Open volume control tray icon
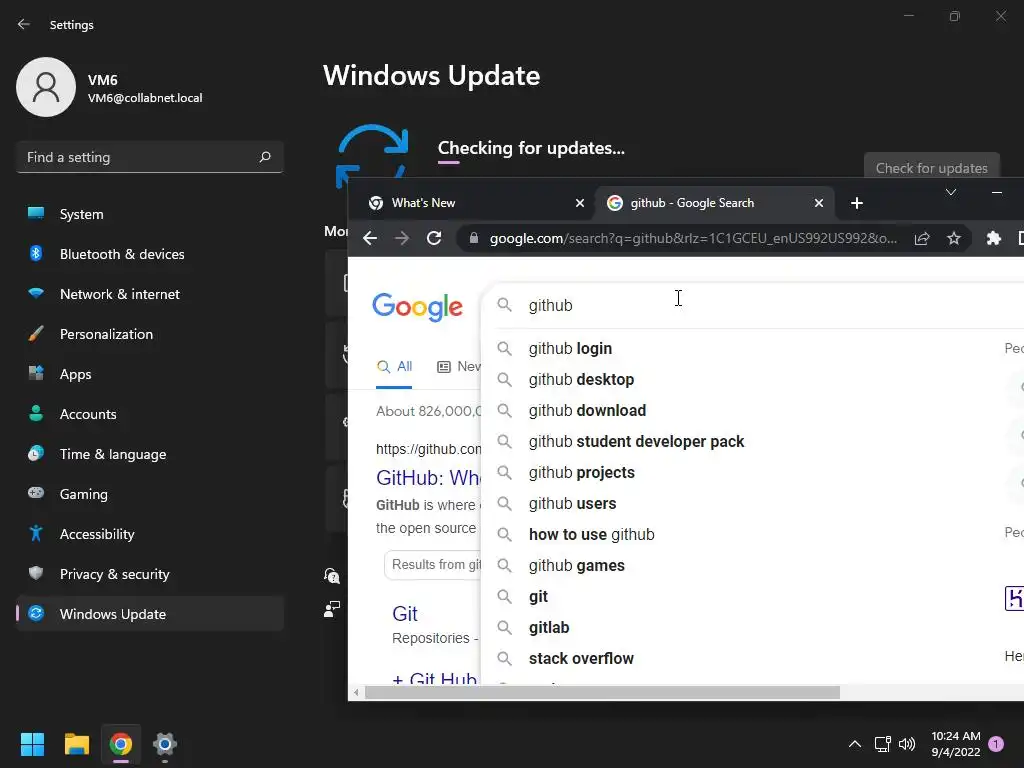1024x768 pixels. (x=907, y=744)
